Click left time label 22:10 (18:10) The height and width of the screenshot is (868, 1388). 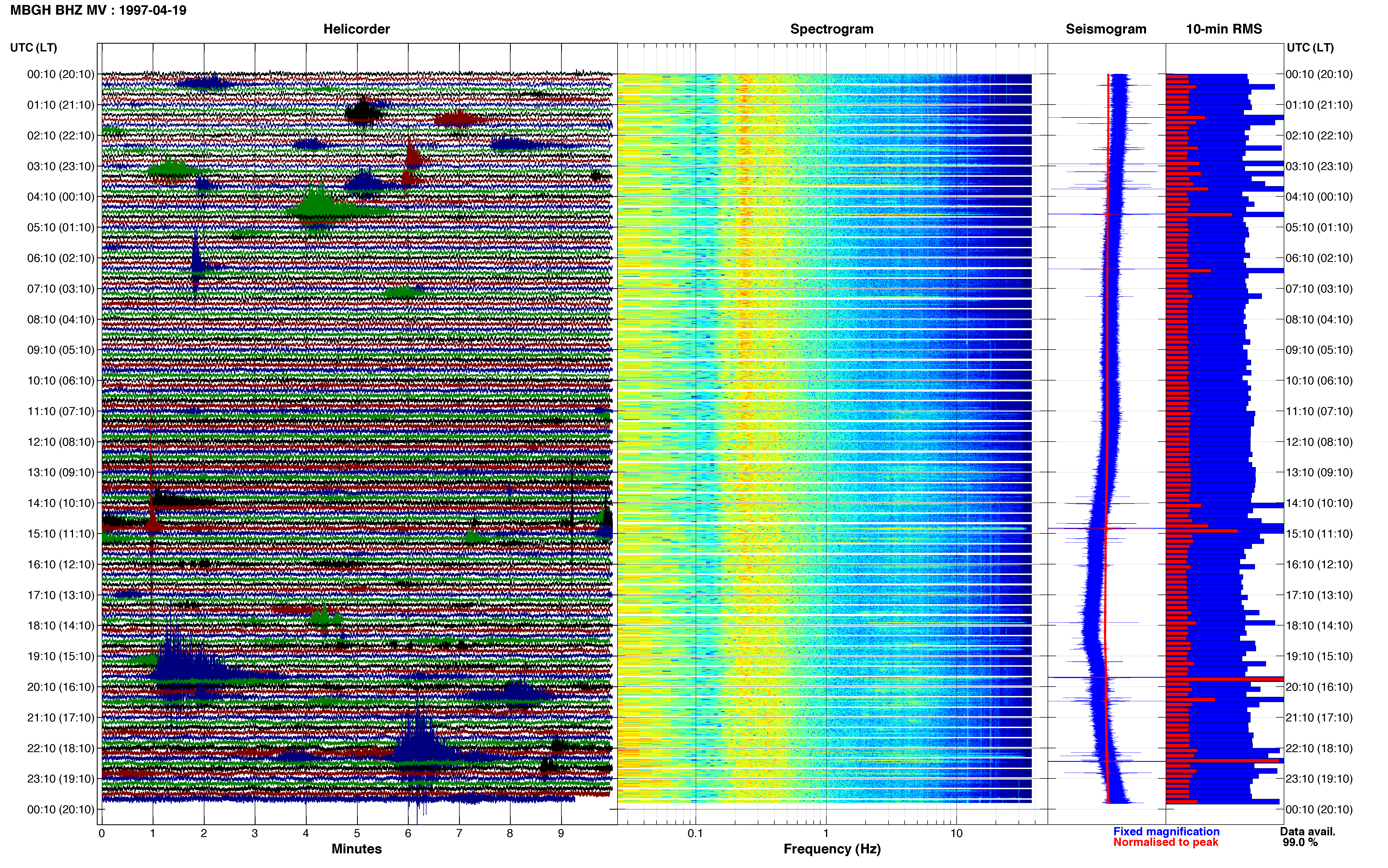coord(61,749)
